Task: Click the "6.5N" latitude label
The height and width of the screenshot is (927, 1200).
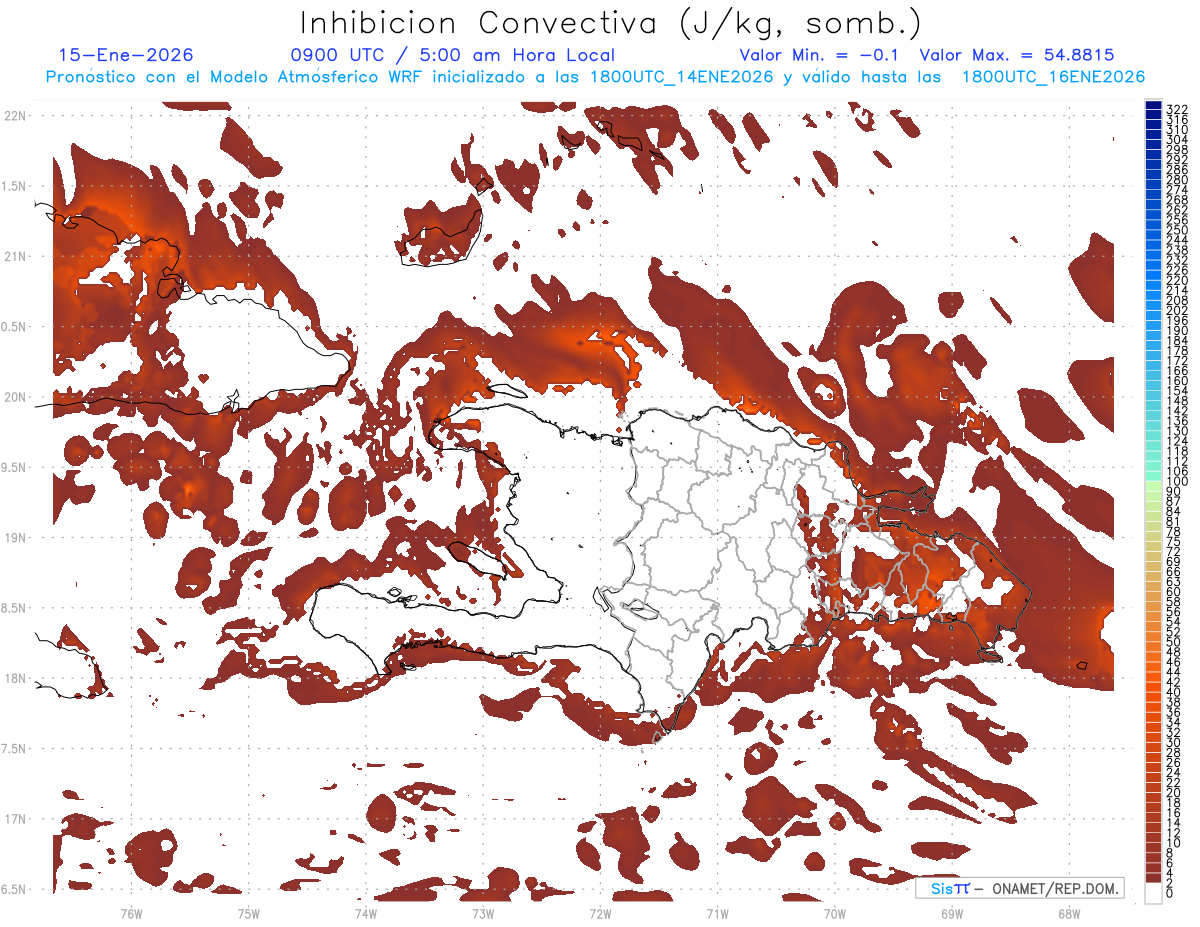Action: [x=14, y=889]
